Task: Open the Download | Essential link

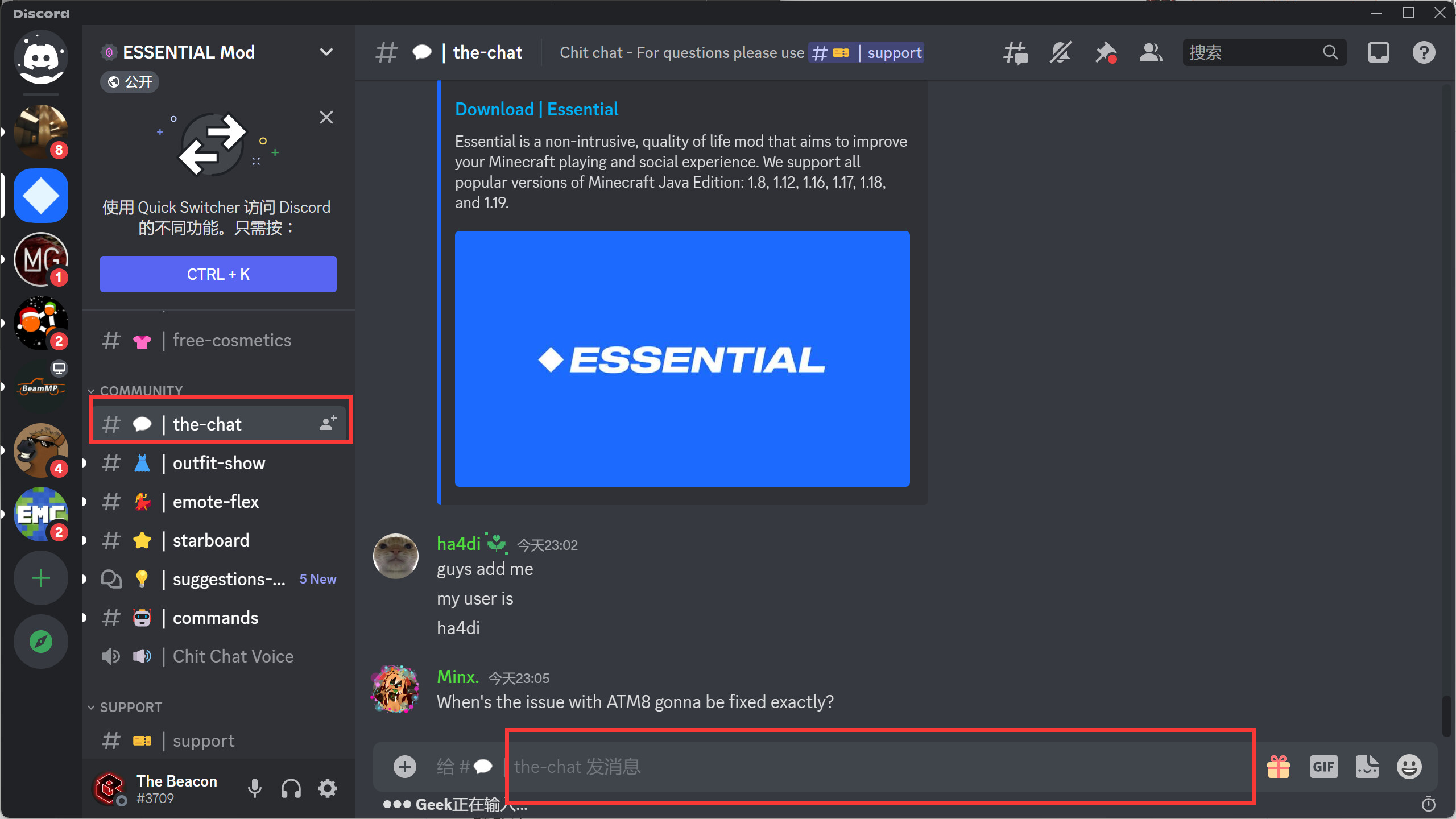Action: tap(536, 109)
